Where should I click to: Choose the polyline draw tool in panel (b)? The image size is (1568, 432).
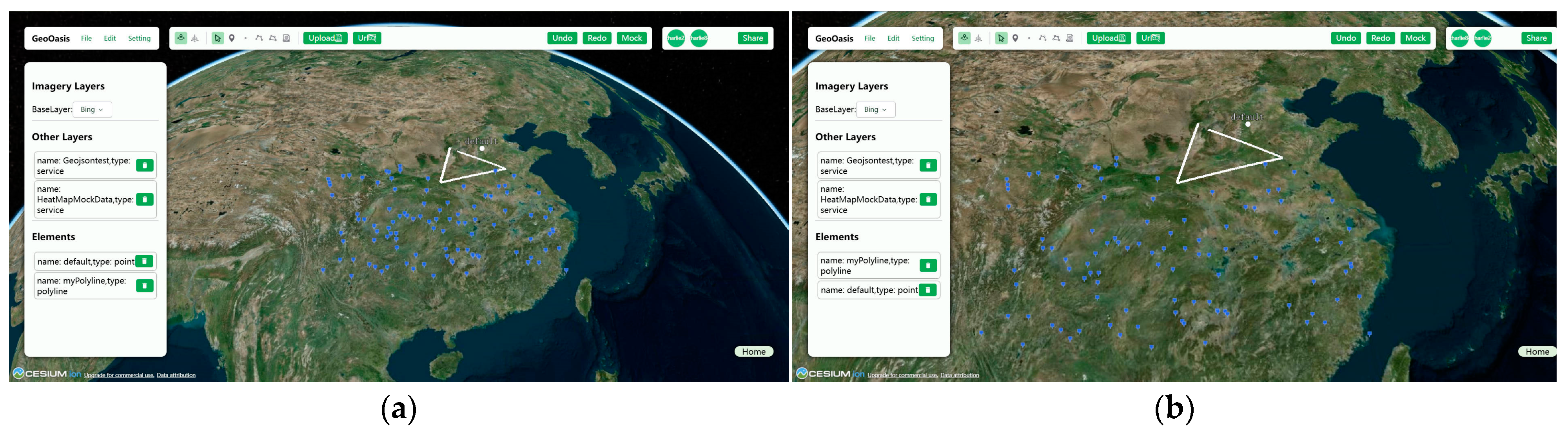[x=1042, y=38]
